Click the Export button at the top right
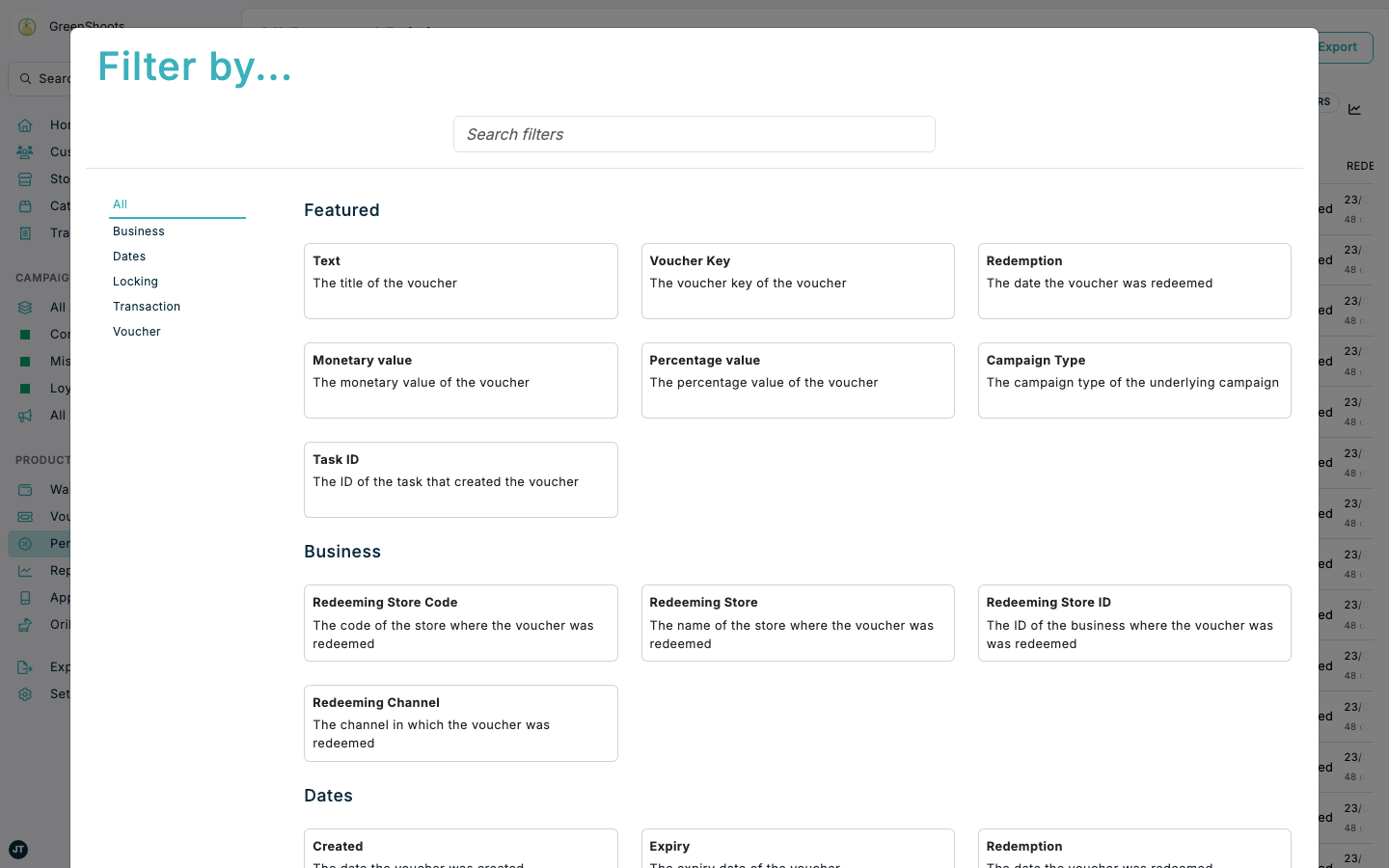1389x868 pixels. [1338, 46]
